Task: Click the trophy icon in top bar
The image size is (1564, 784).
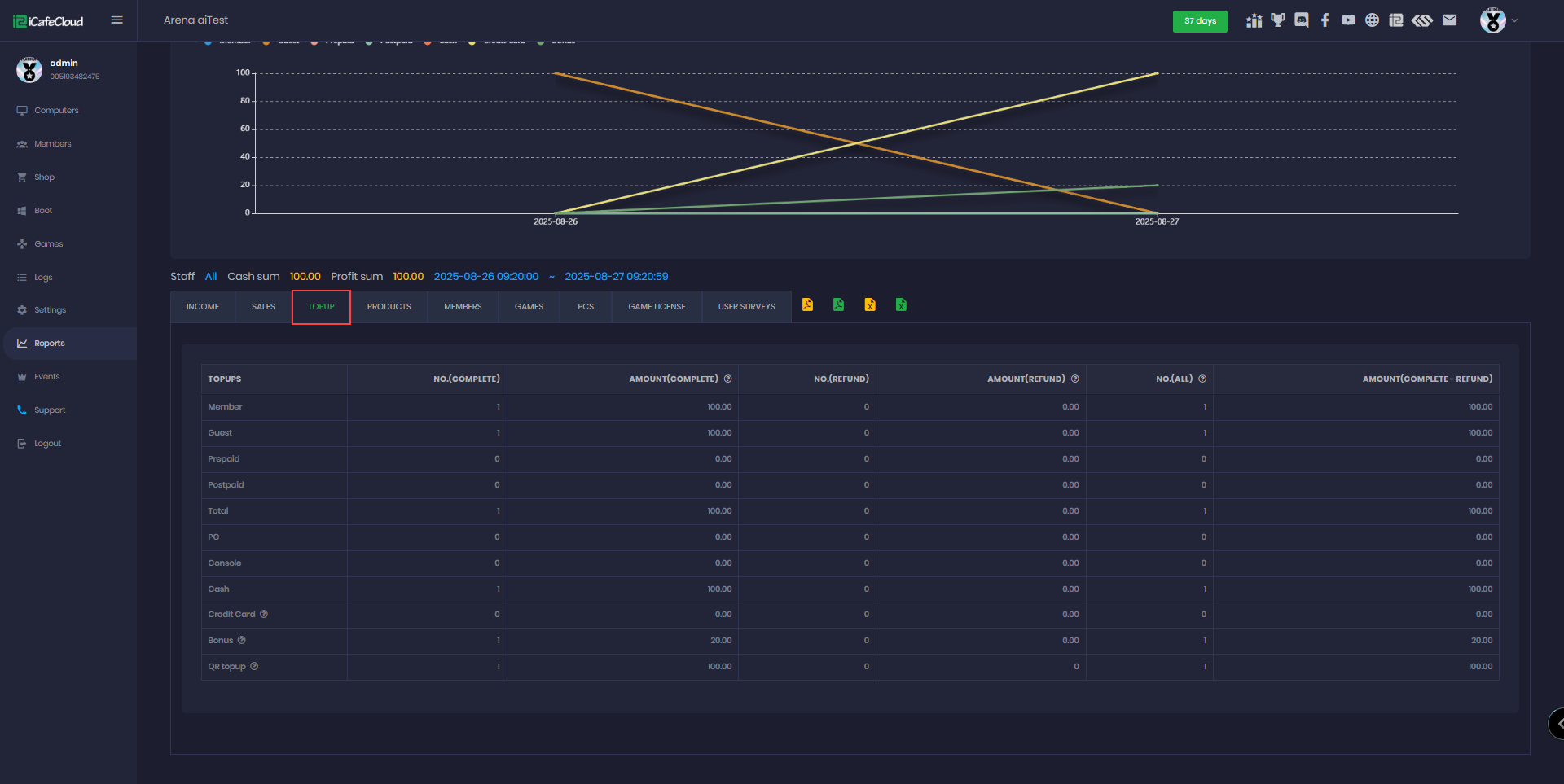Action: (x=1277, y=20)
